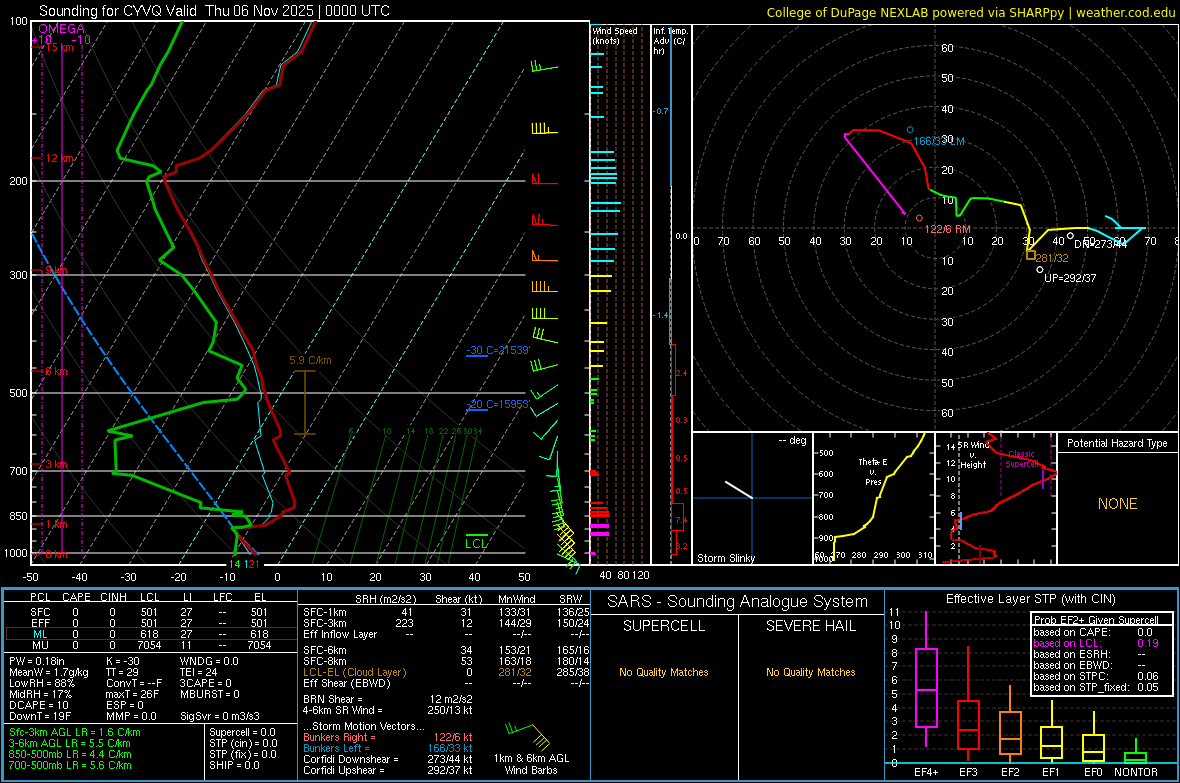Select the 850 mb pressure label

18,516
